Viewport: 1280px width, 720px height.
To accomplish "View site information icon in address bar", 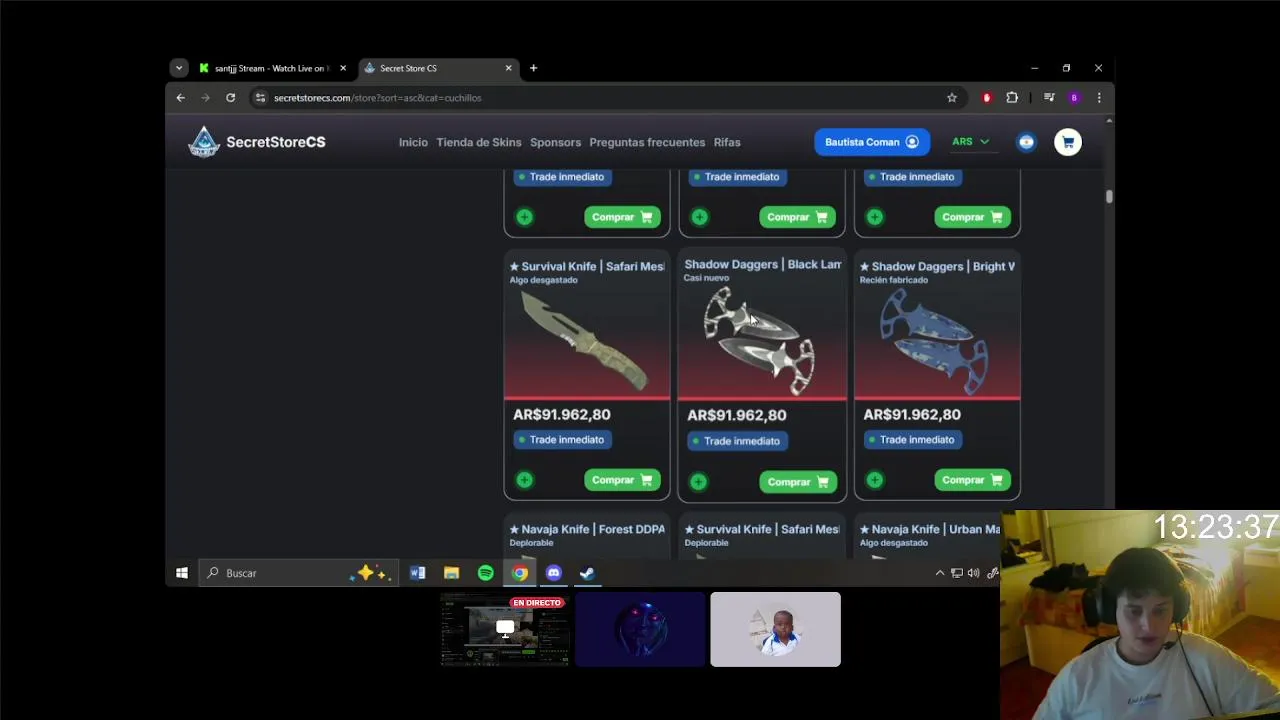I will click(260, 98).
